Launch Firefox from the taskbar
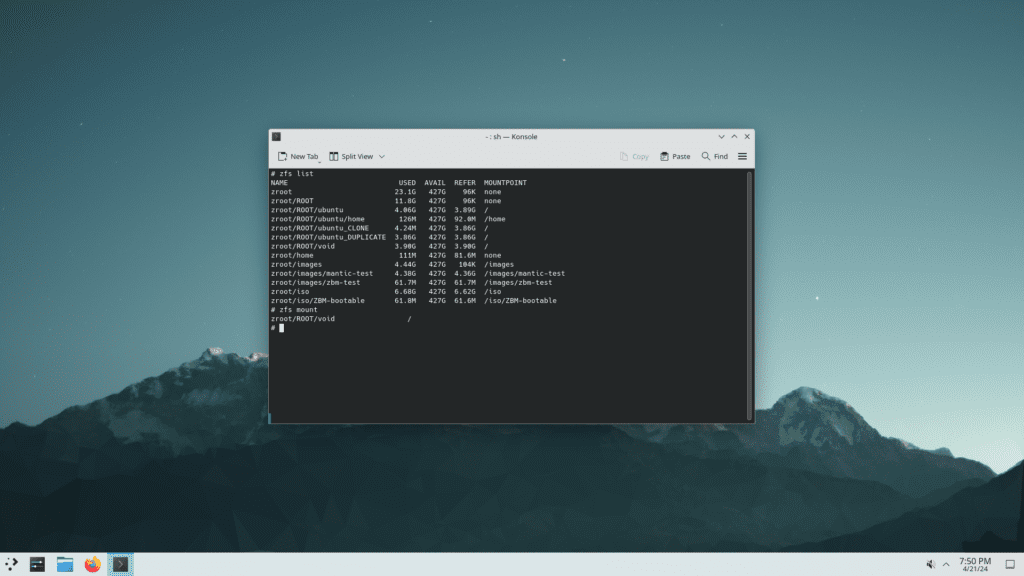Image resolution: width=1024 pixels, height=576 pixels. [92, 563]
